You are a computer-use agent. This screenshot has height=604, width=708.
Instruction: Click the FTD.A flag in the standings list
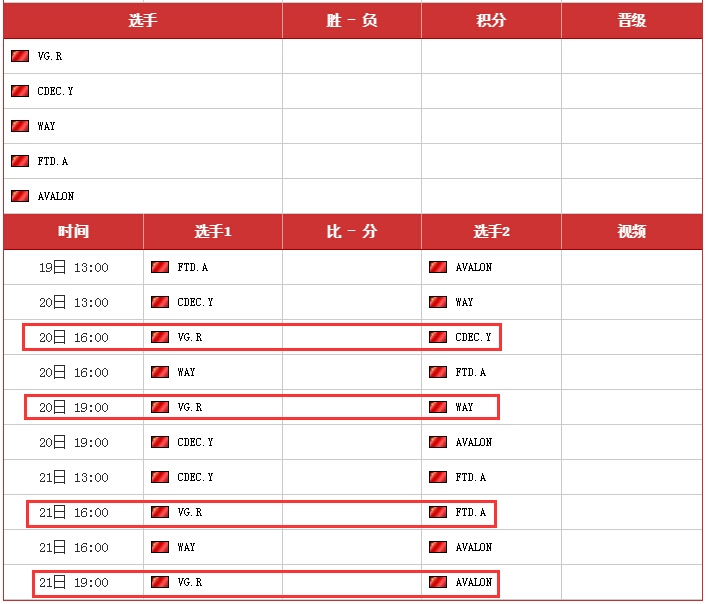tap(19, 161)
